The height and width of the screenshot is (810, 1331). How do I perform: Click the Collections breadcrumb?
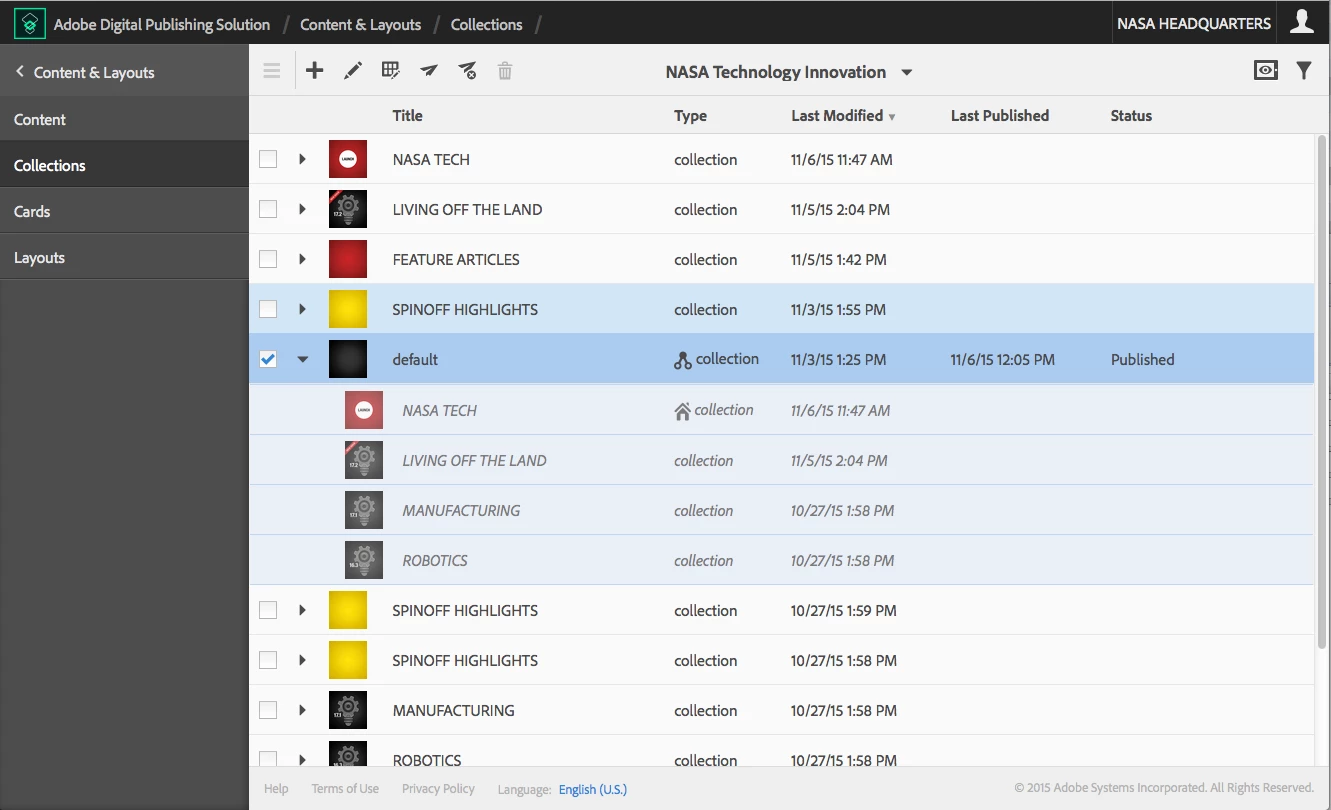click(487, 24)
